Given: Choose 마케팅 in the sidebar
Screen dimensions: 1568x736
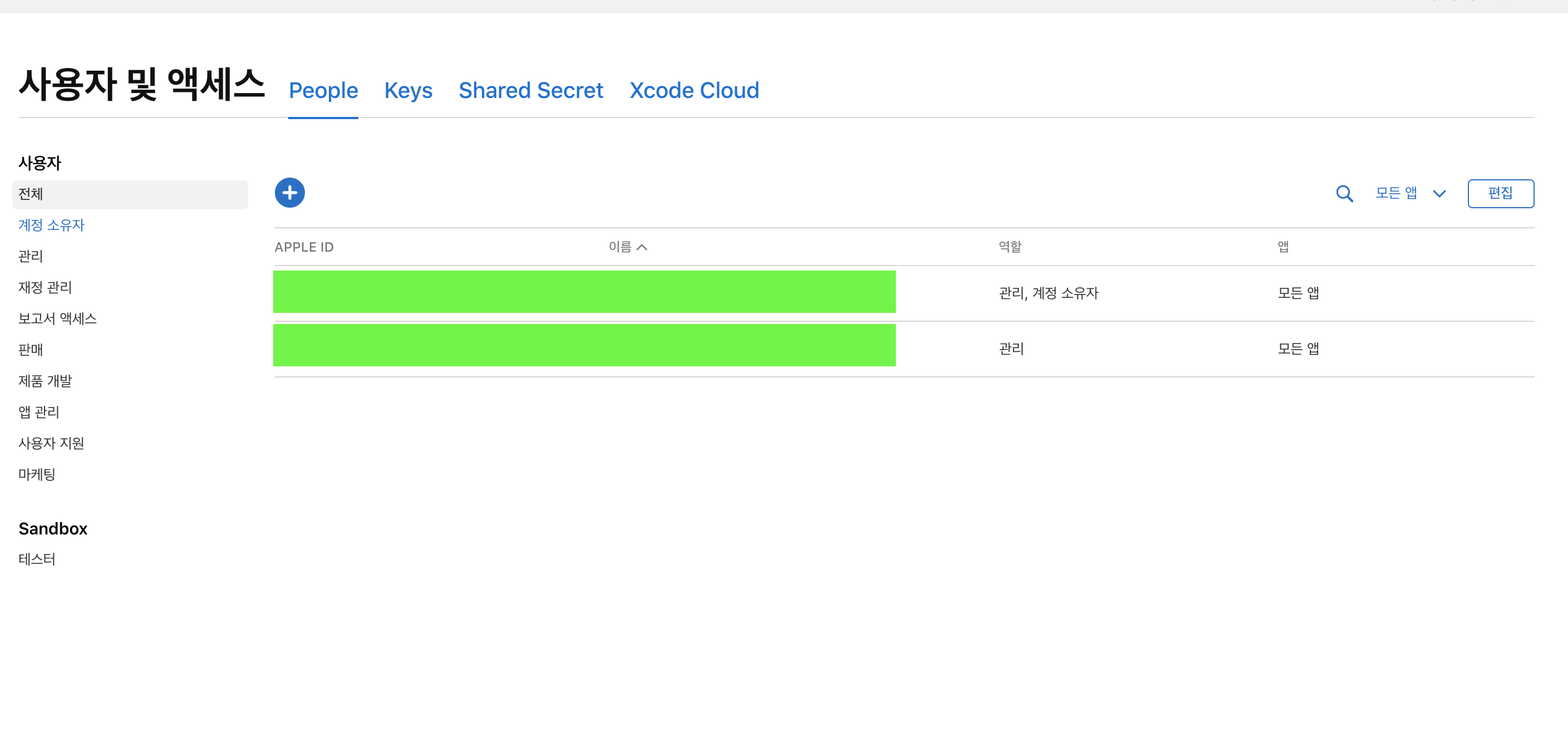Looking at the screenshot, I should [x=37, y=475].
